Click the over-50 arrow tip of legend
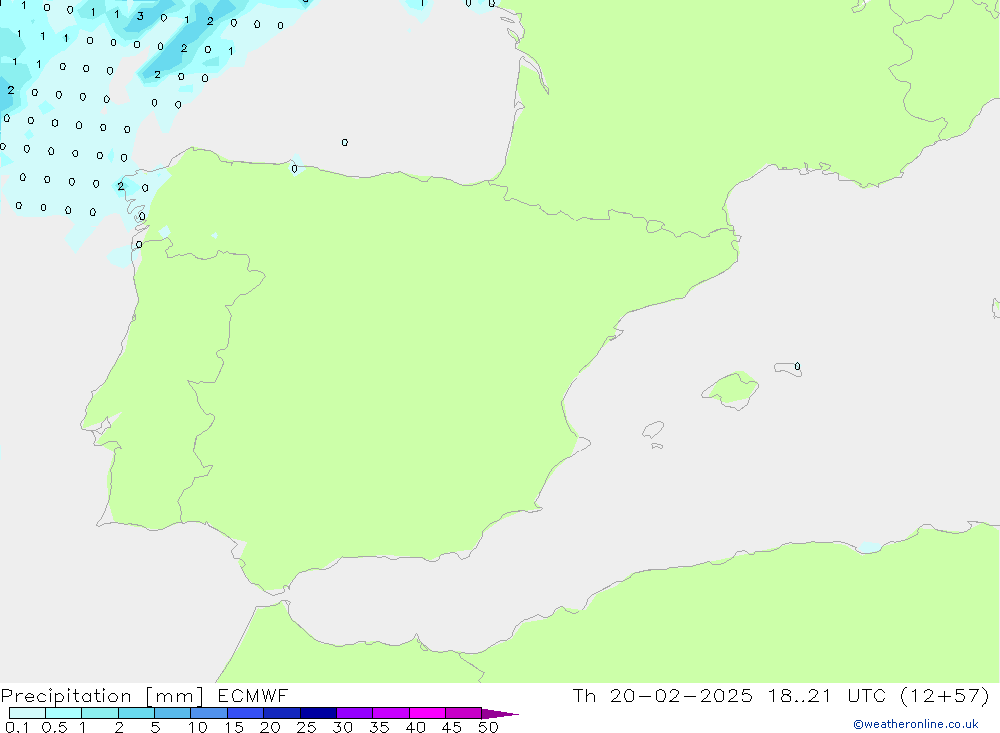The height and width of the screenshot is (733, 1000). tap(500, 714)
